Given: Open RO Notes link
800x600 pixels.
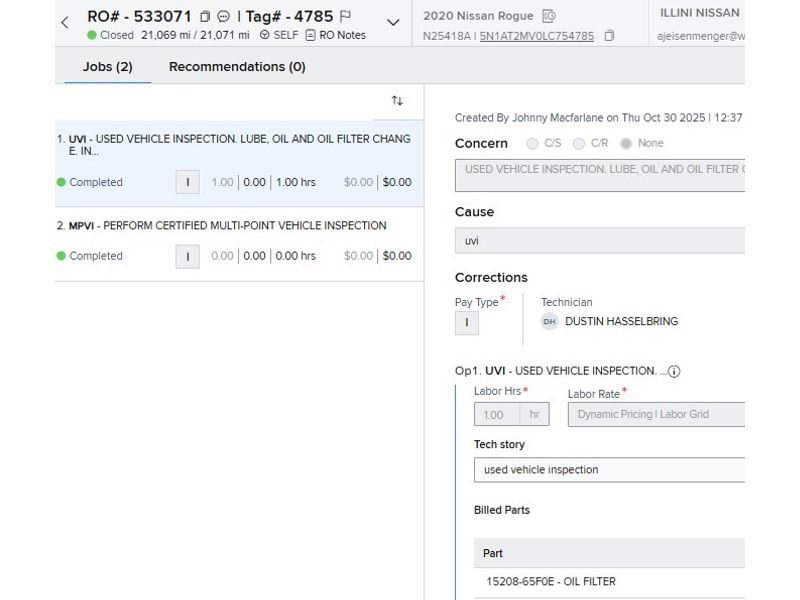Looking at the screenshot, I should pyautogui.click(x=335, y=35).
